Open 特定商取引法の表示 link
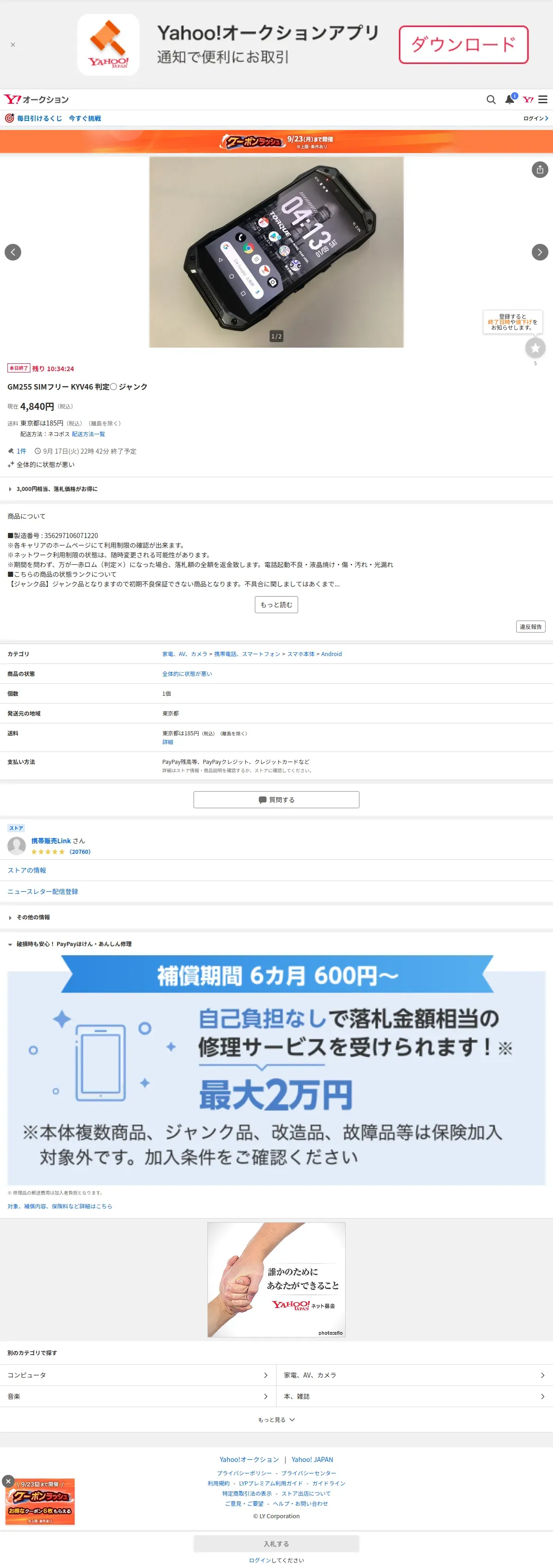 [247, 1493]
